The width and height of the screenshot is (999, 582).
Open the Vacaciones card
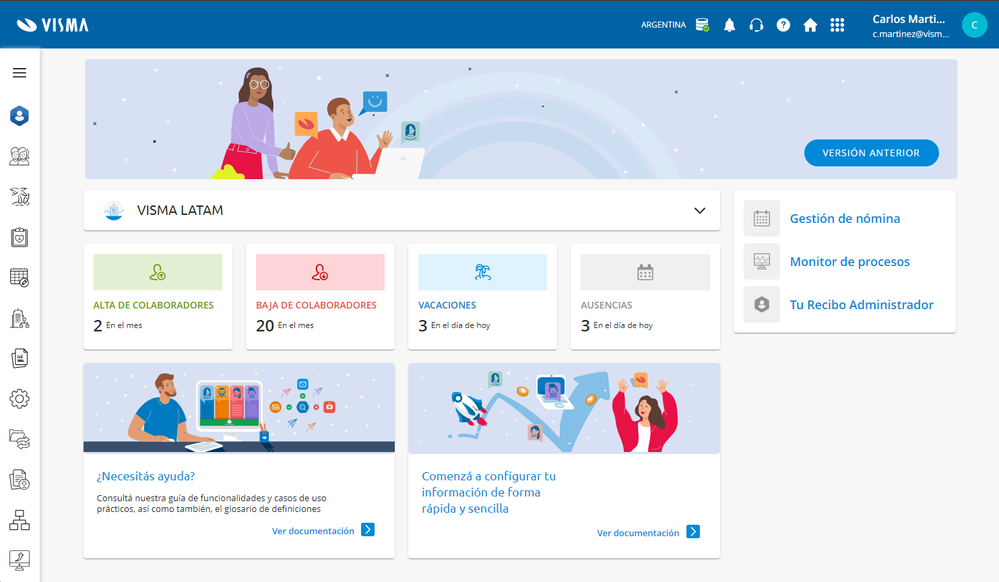(482, 296)
